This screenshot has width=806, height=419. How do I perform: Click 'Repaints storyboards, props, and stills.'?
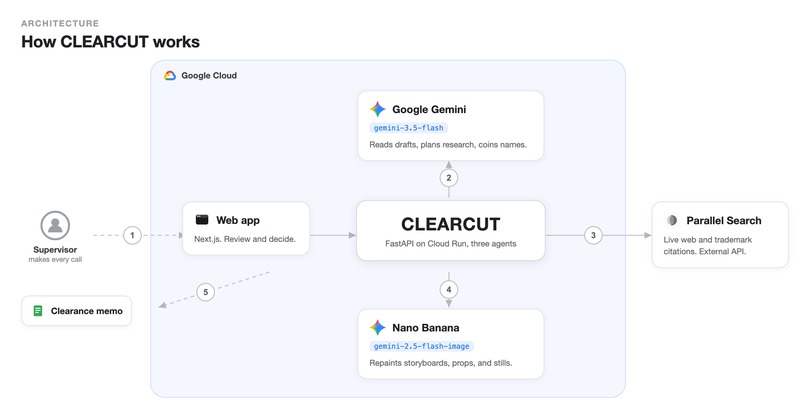(x=441, y=363)
